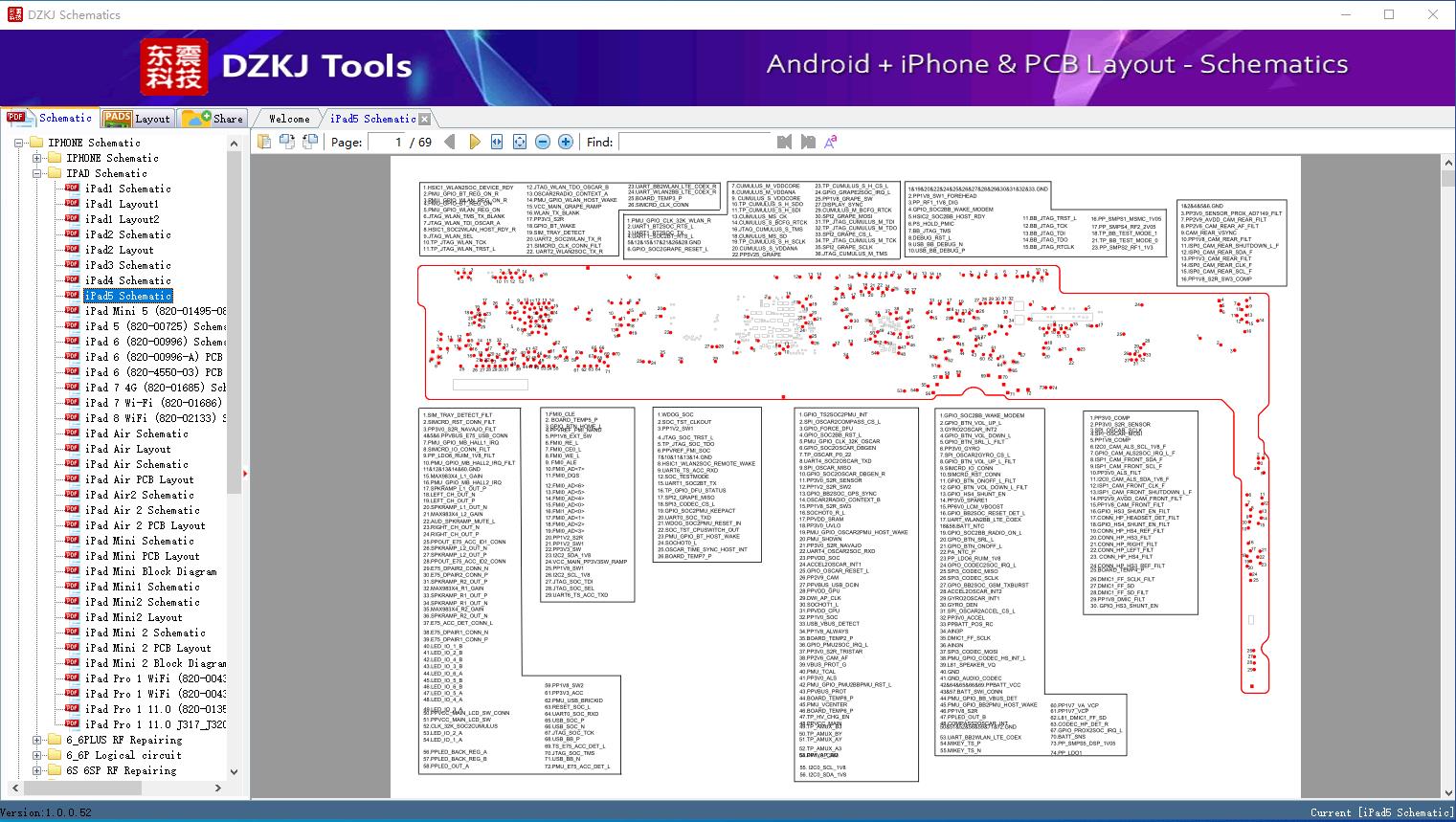Open iPad 6 (820-4550-03) PCB file
Image resolution: width=1456 pixels, height=822 pixels.
tap(153, 372)
